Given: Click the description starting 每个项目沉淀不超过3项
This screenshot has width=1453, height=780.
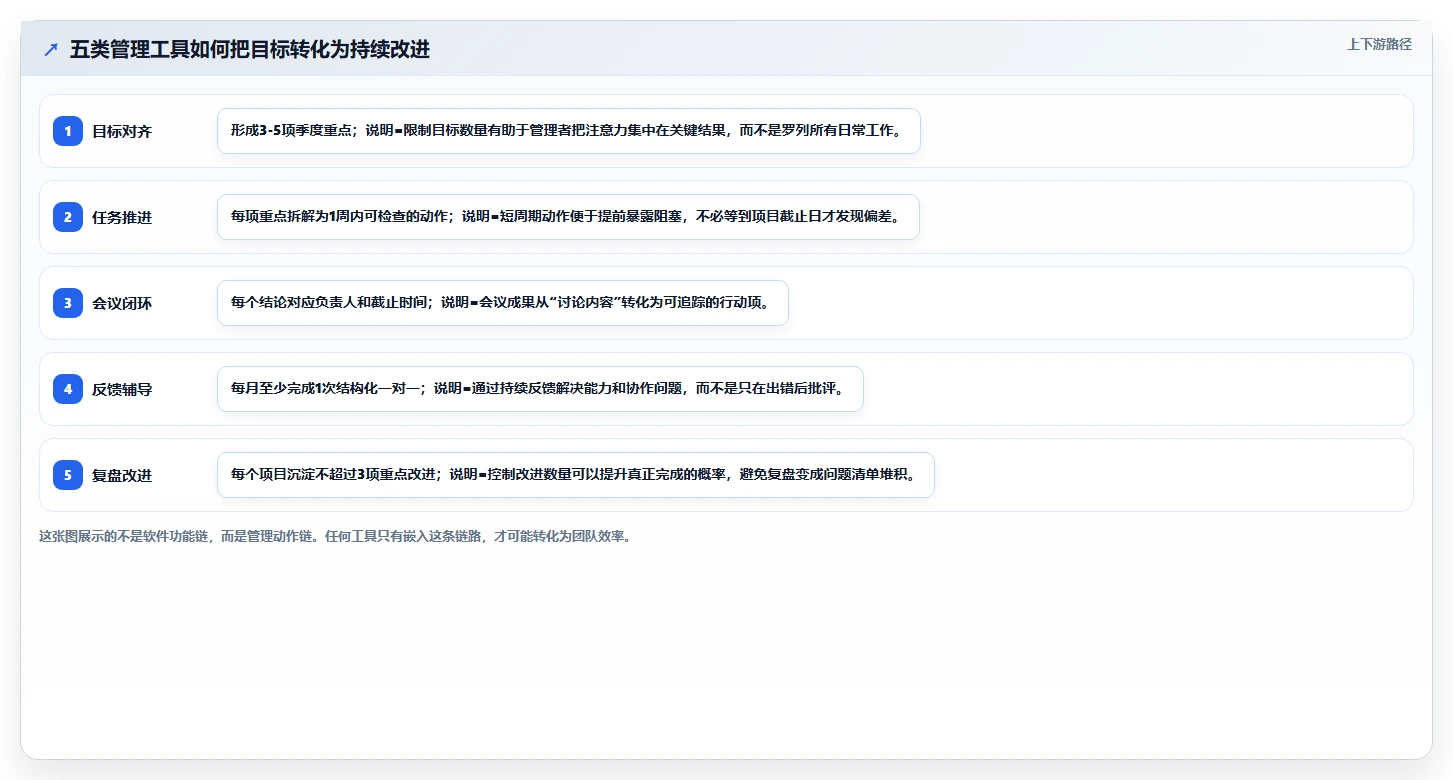Looking at the screenshot, I should (x=576, y=475).
